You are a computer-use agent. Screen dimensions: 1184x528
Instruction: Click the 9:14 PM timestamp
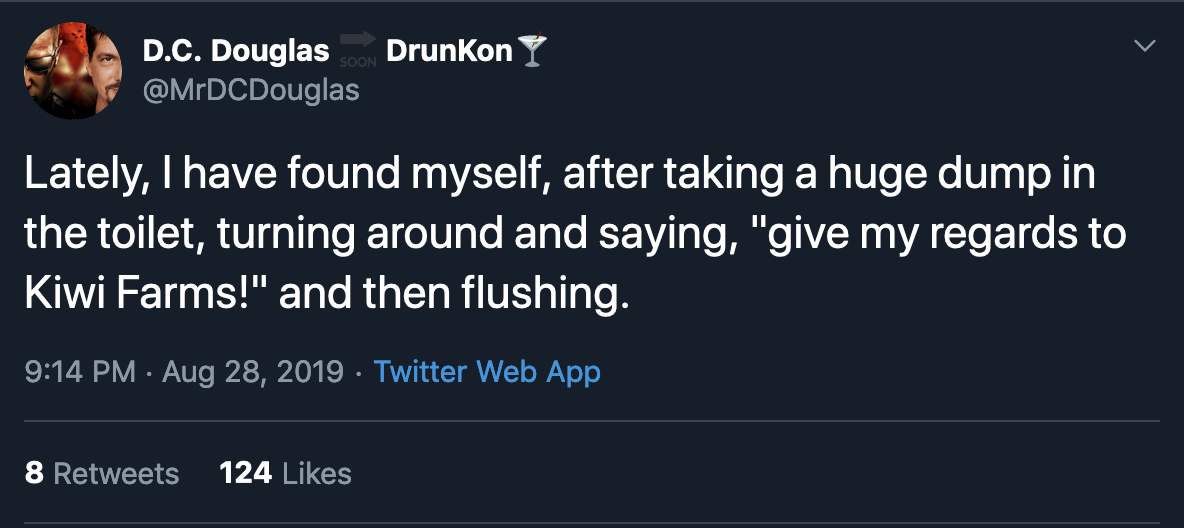(81, 372)
